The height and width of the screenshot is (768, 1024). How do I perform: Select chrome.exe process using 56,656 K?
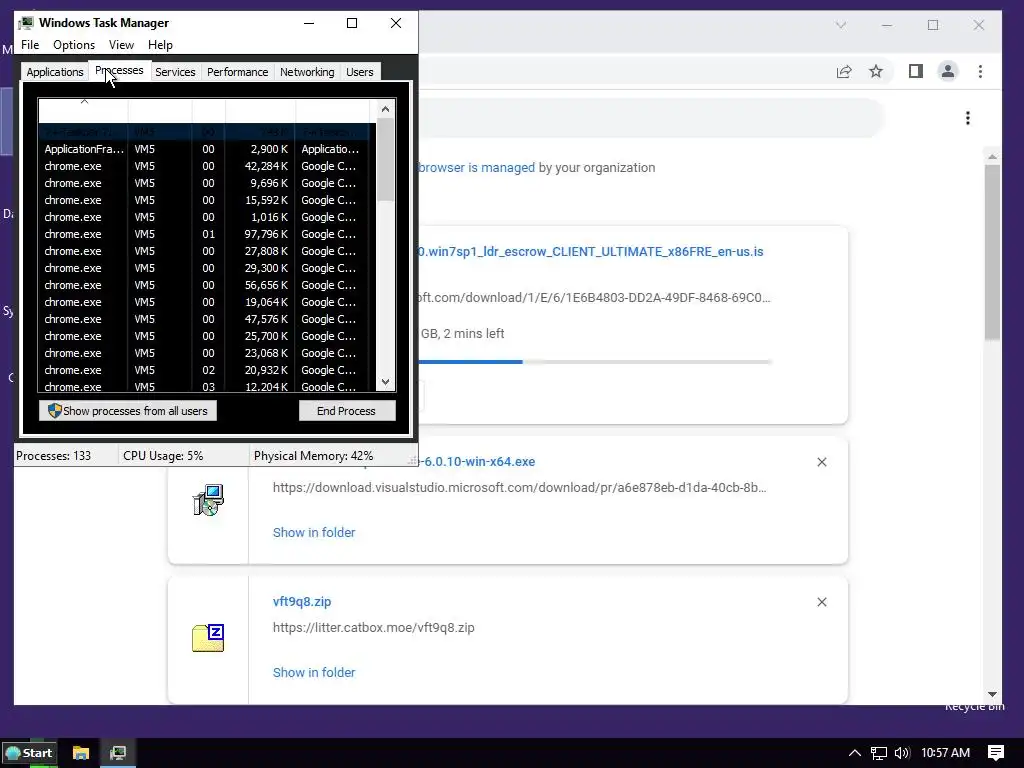(x=206, y=285)
